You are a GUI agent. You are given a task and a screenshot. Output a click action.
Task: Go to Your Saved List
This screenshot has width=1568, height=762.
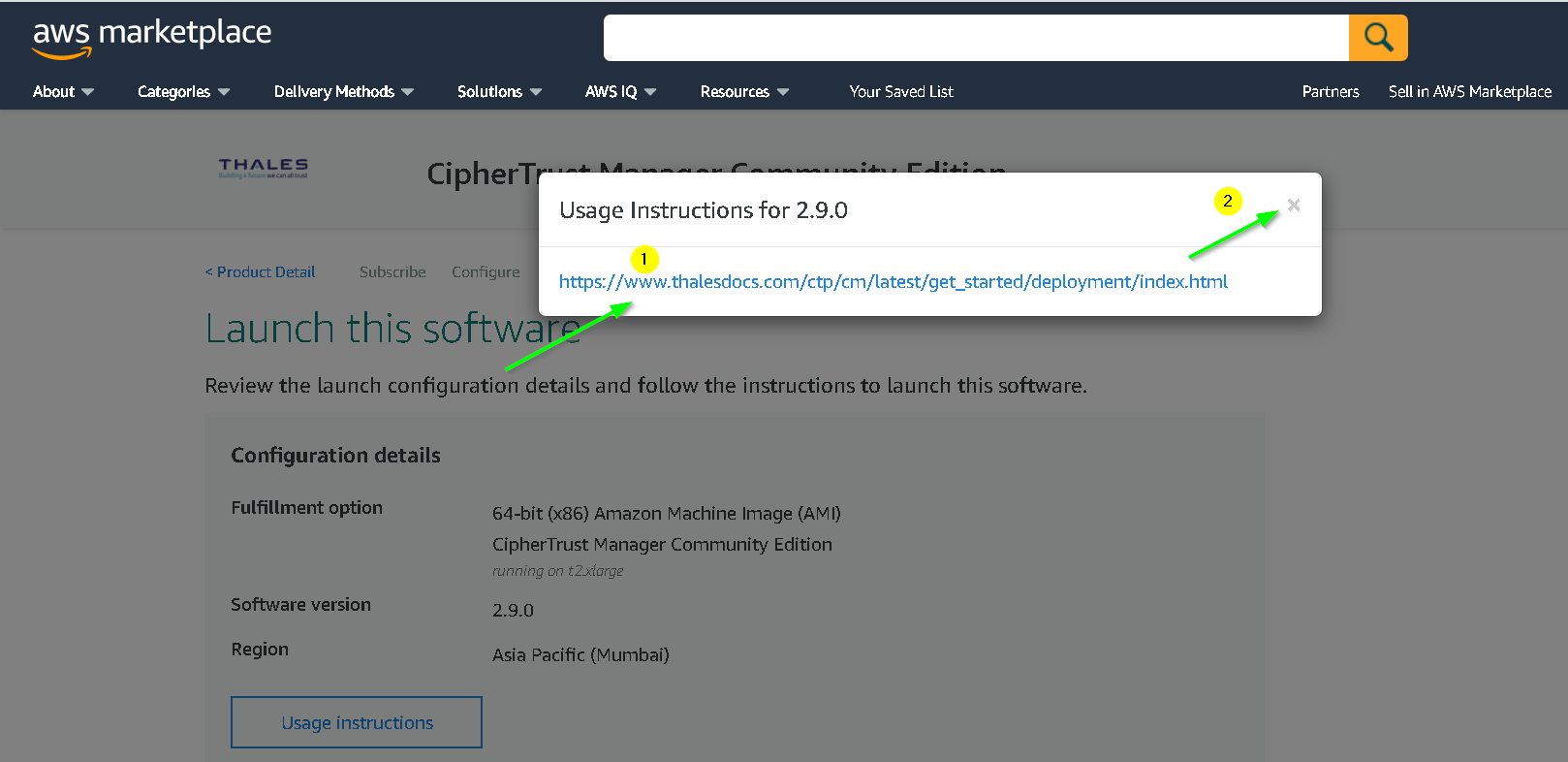pos(901,91)
